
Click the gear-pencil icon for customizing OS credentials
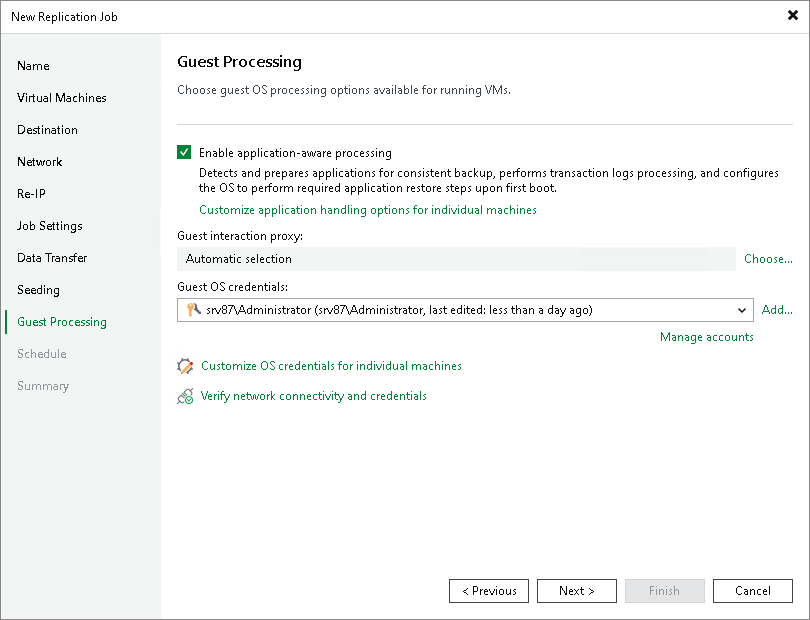coord(185,366)
